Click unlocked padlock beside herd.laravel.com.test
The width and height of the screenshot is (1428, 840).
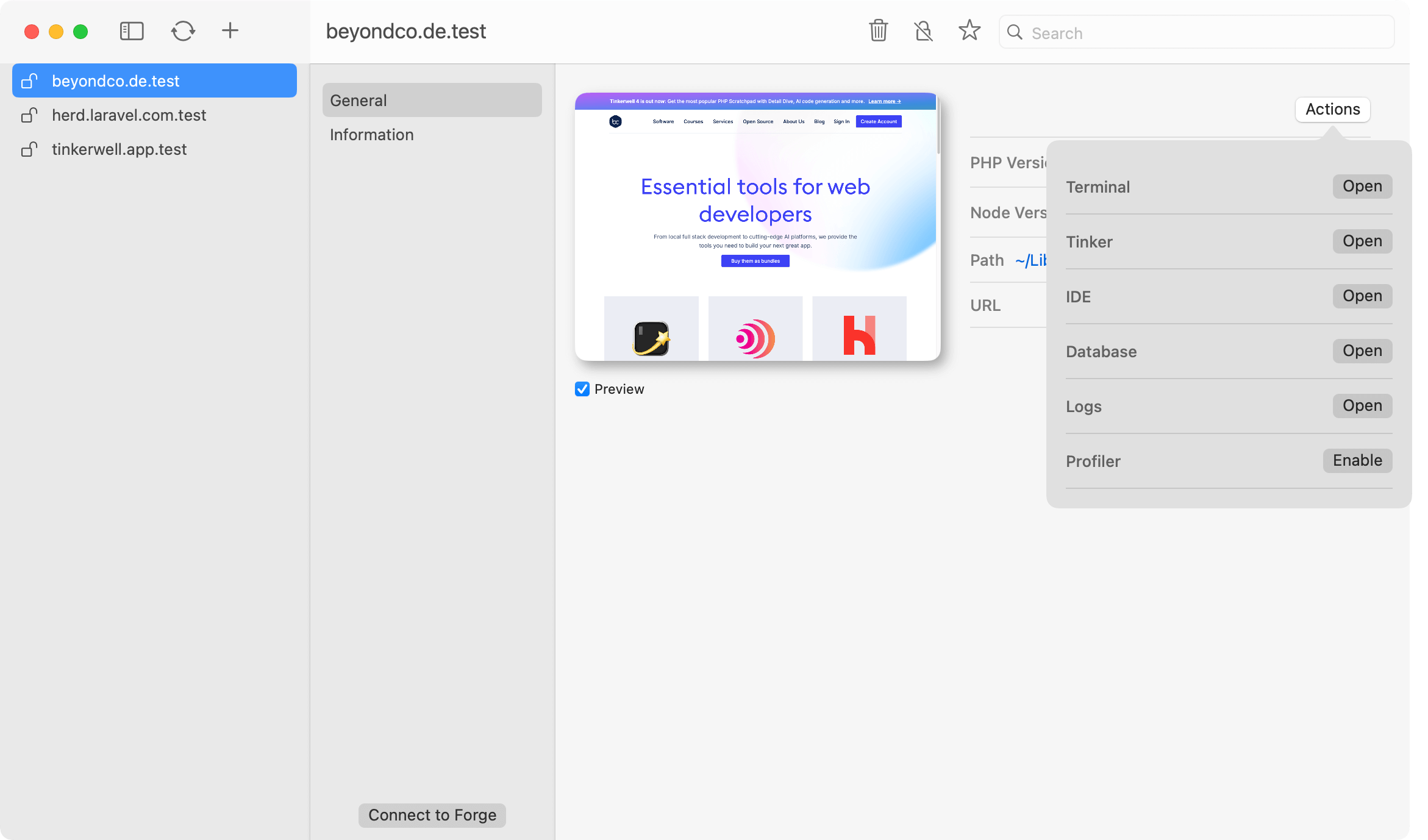point(29,115)
